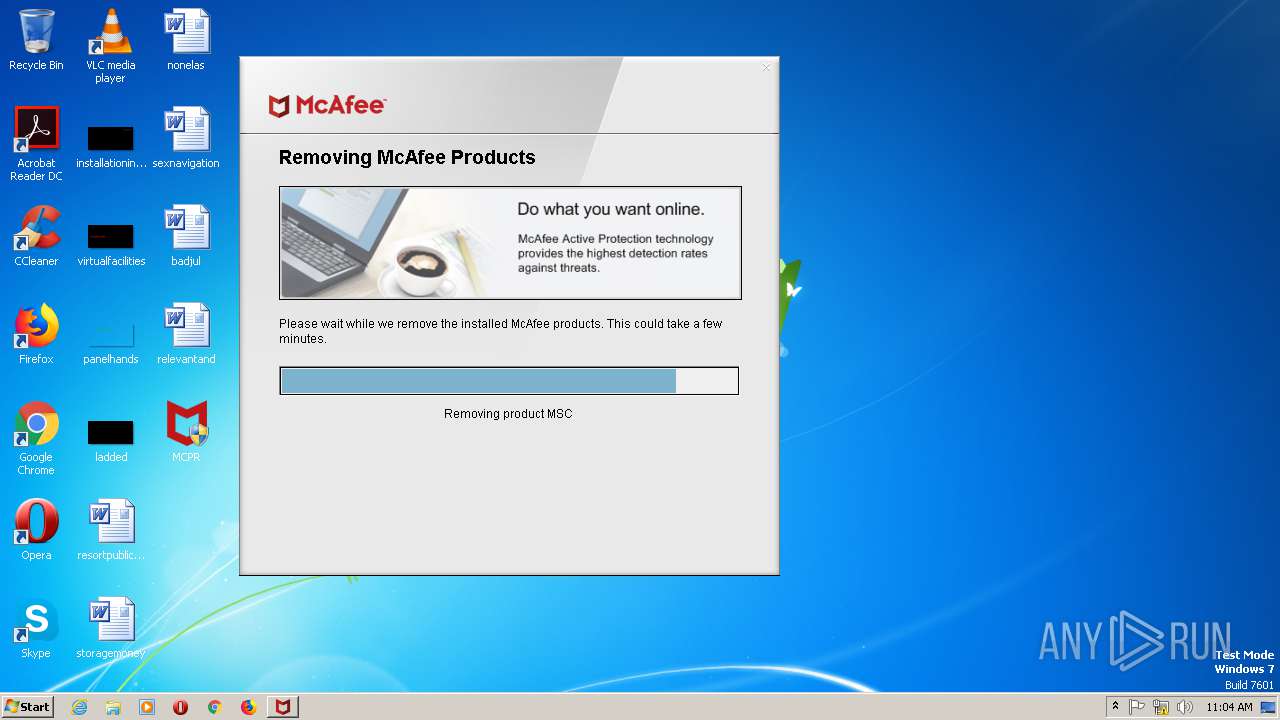Click the McAfee logo in header
Screen dimensions: 1280x720
[x=327, y=106]
